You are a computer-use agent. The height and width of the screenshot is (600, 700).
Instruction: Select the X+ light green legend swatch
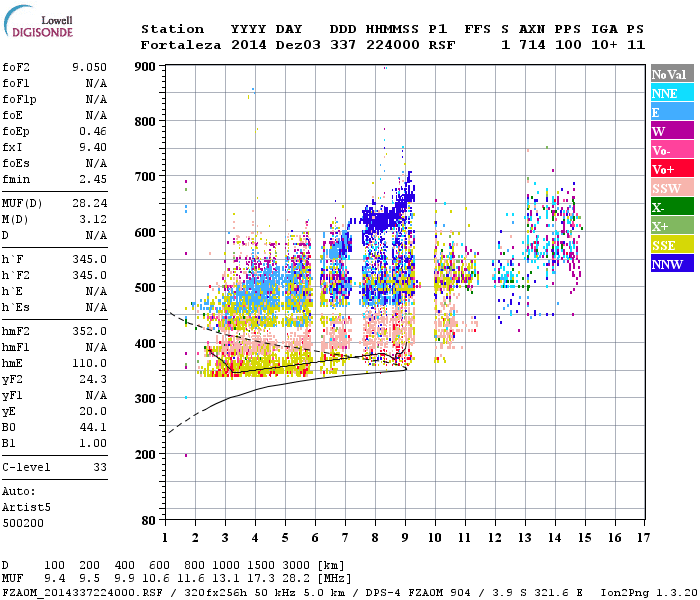pyautogui.click(x=672, y=226)
